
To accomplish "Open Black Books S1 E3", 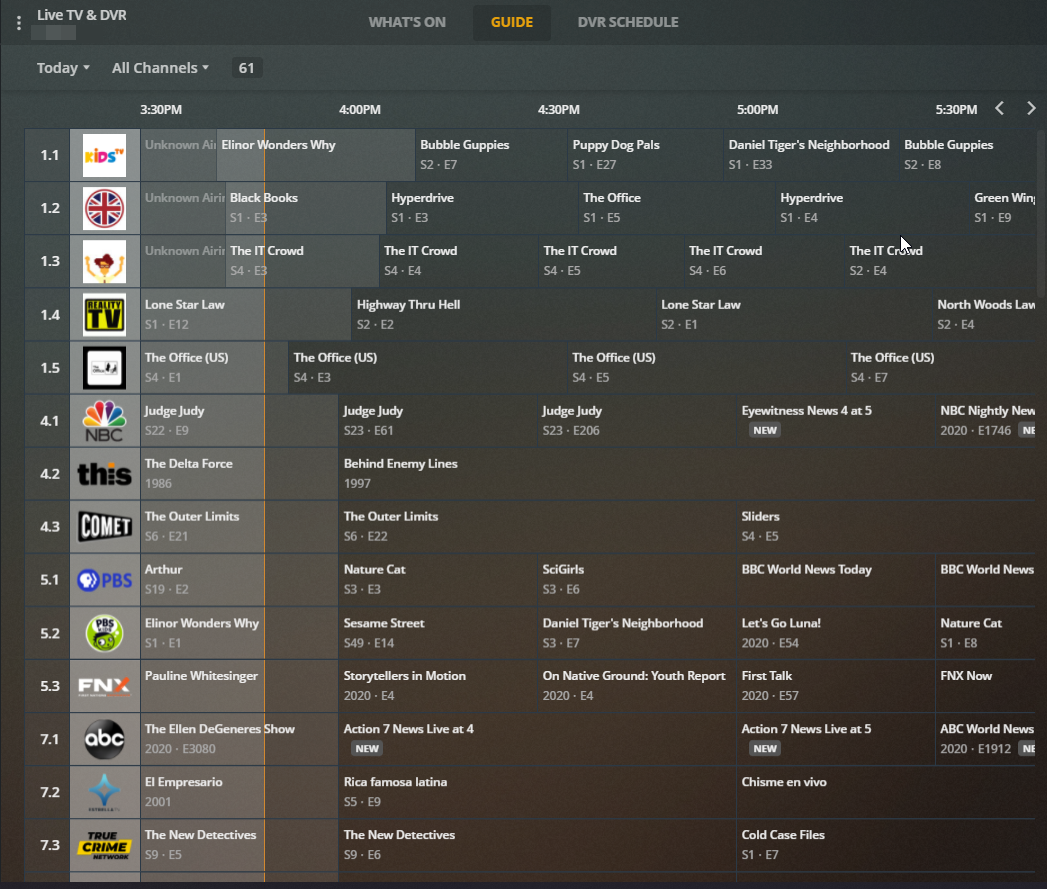I will tap(306, 208).
